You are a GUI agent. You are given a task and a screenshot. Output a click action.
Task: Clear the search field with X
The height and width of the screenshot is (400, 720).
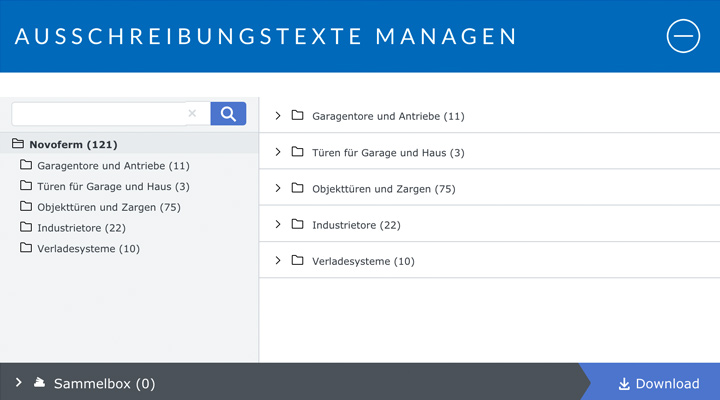[192, 114]
